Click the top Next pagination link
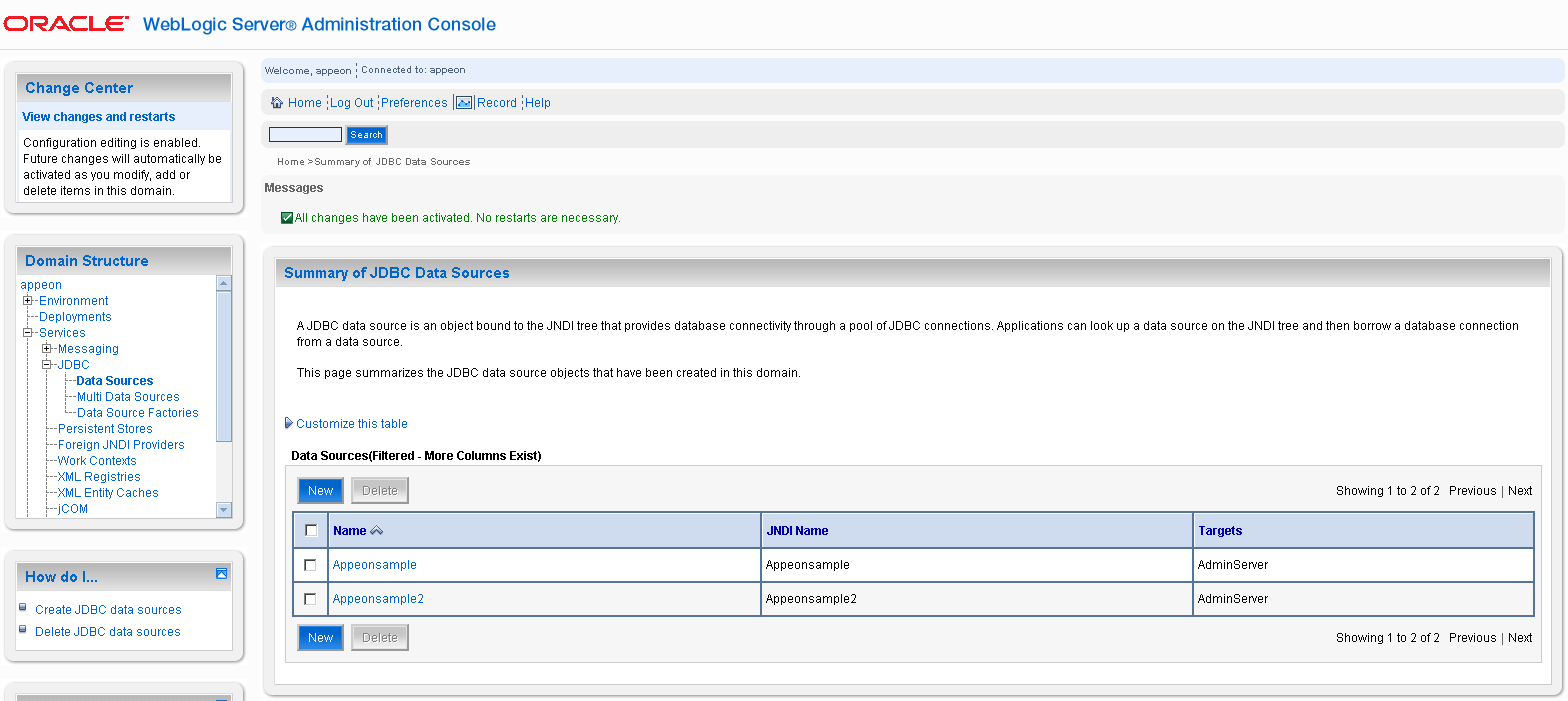Image resolution: width=1568 pixels, height=701 pixels. [x=1520, y=491]
